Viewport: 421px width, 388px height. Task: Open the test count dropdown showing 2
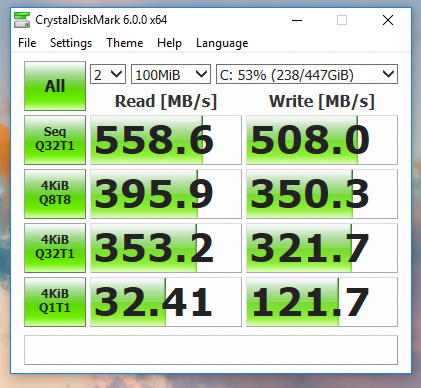point(108,74)
